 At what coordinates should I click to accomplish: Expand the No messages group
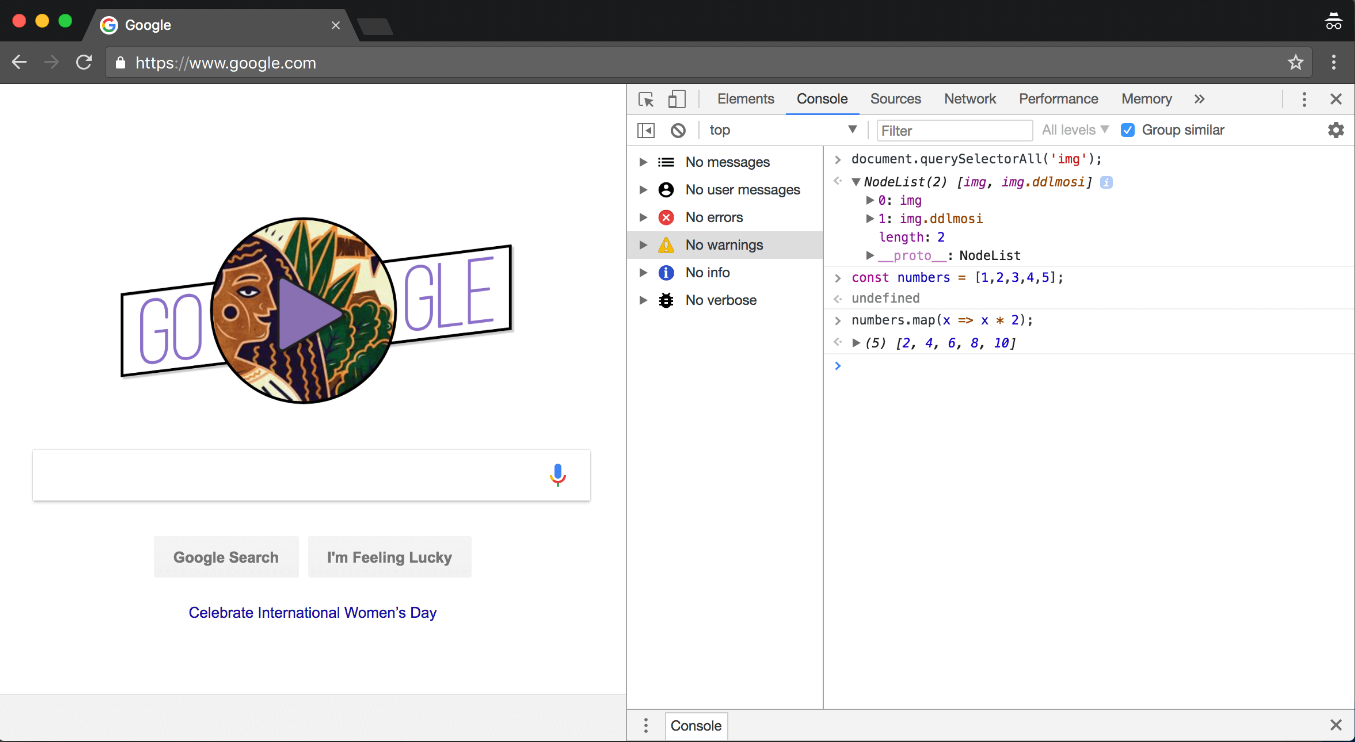[x=643, y=162]
